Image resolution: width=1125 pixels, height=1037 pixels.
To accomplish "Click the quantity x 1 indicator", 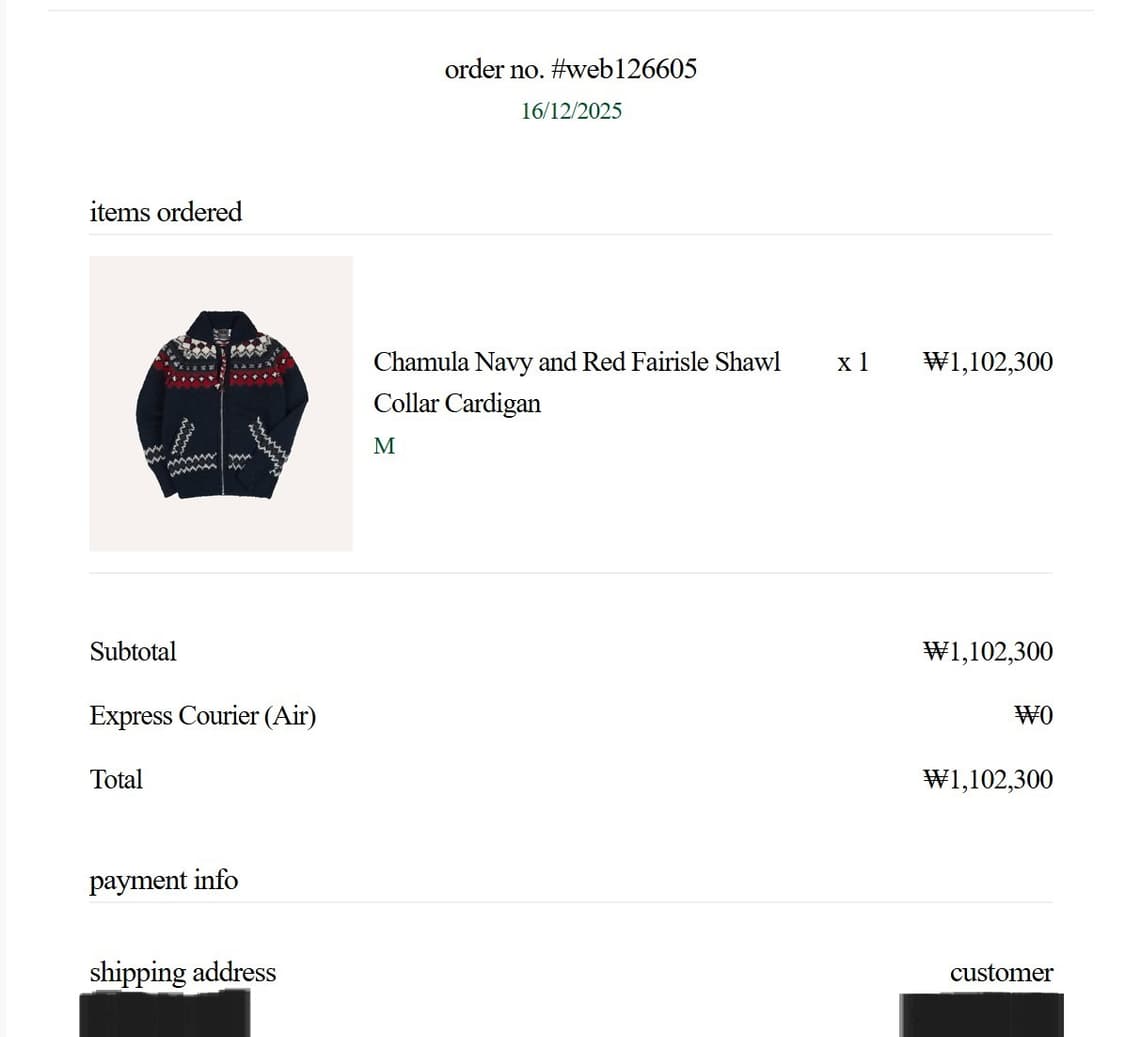I will coord(853,362).
